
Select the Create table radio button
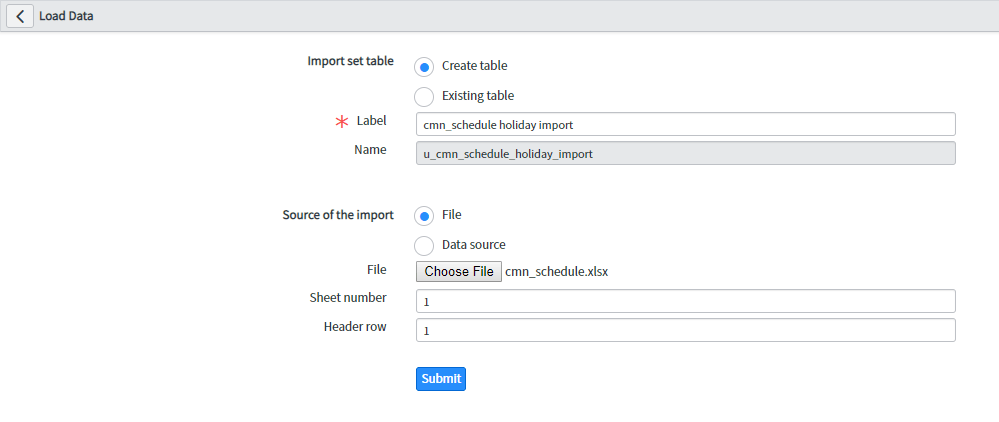point(424,67)
